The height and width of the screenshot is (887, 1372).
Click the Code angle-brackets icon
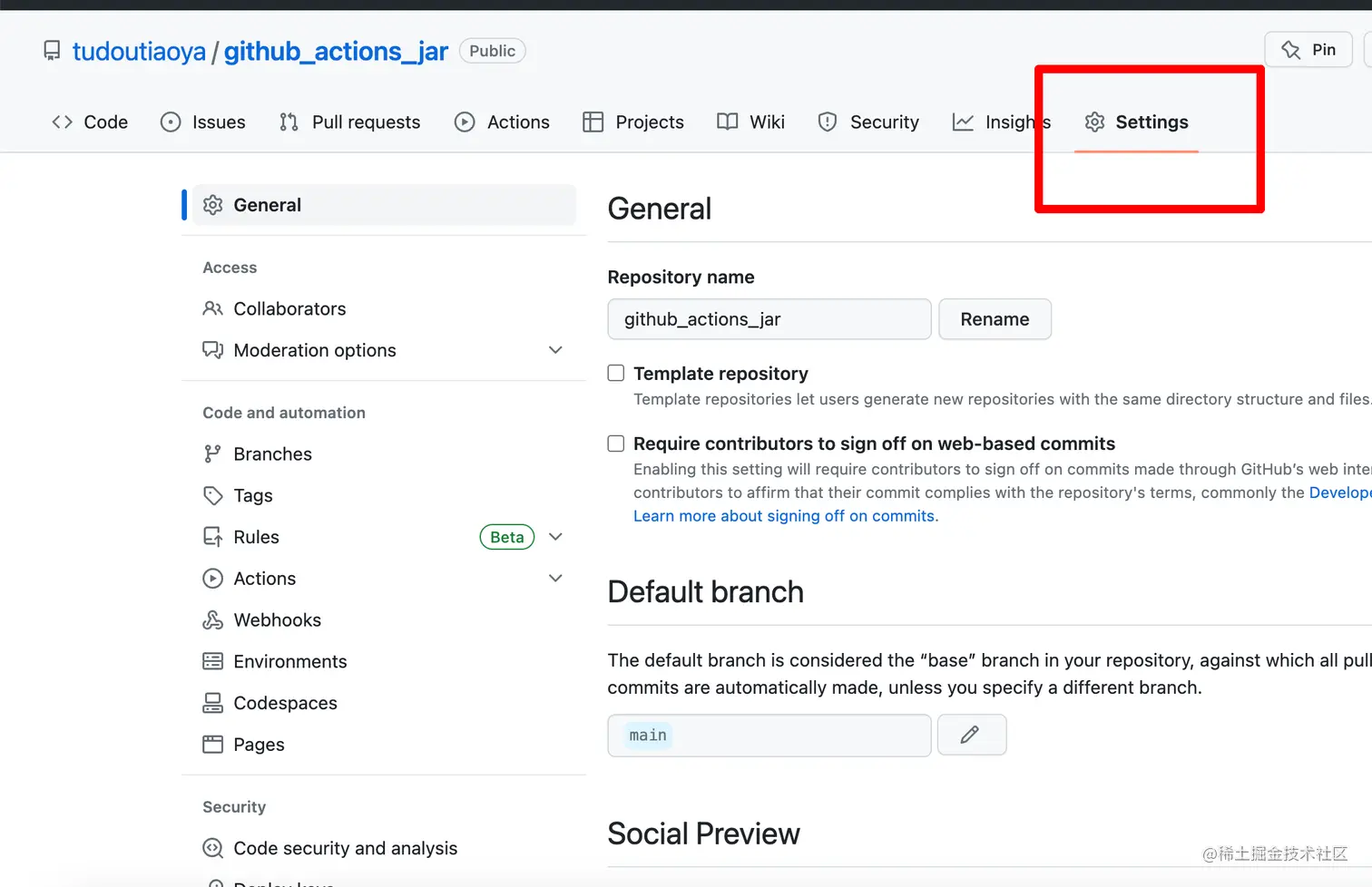[x=62, y=122]
